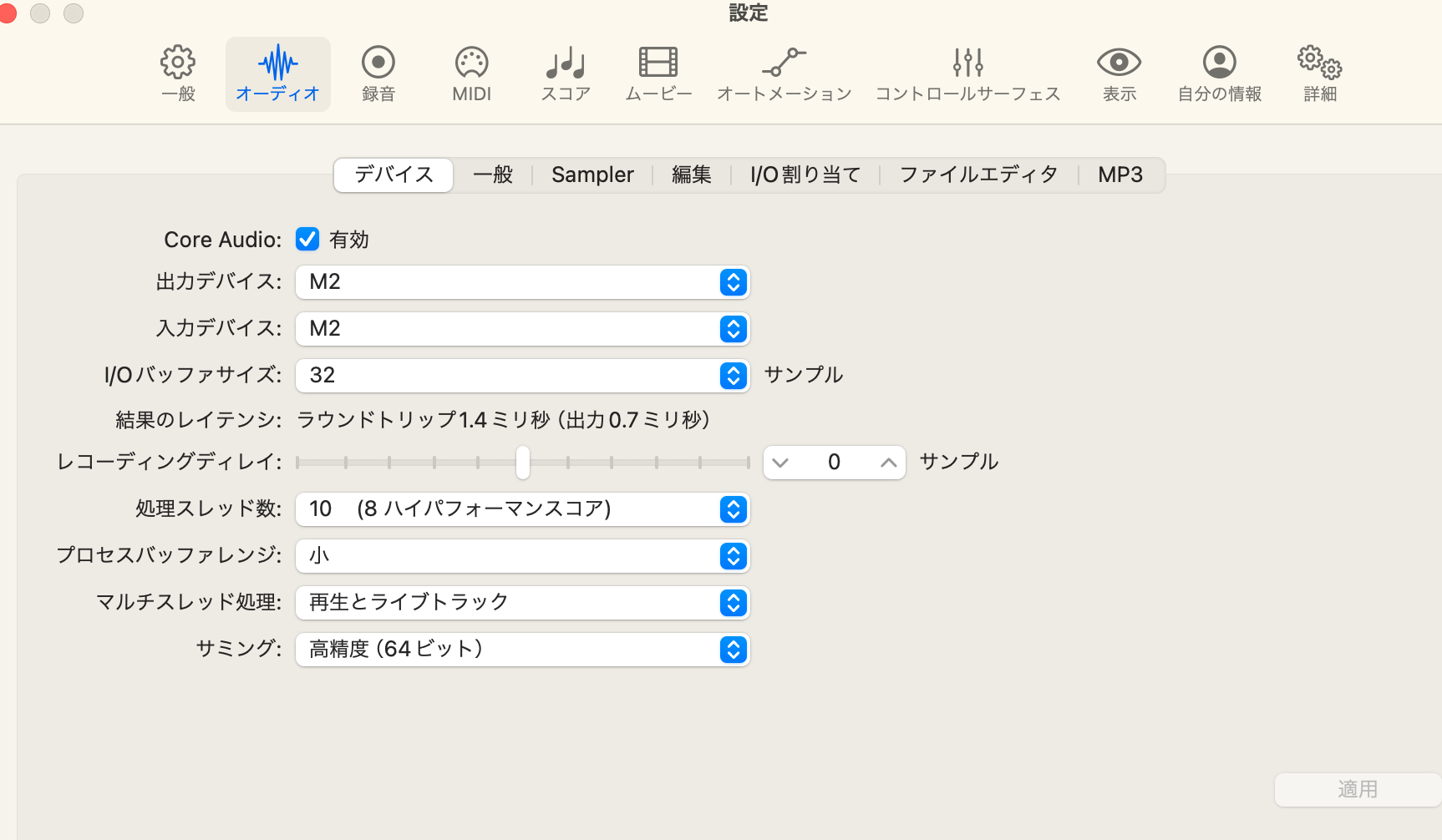Open the I/Oバッファサイズ dropdown

pos(523,376)
